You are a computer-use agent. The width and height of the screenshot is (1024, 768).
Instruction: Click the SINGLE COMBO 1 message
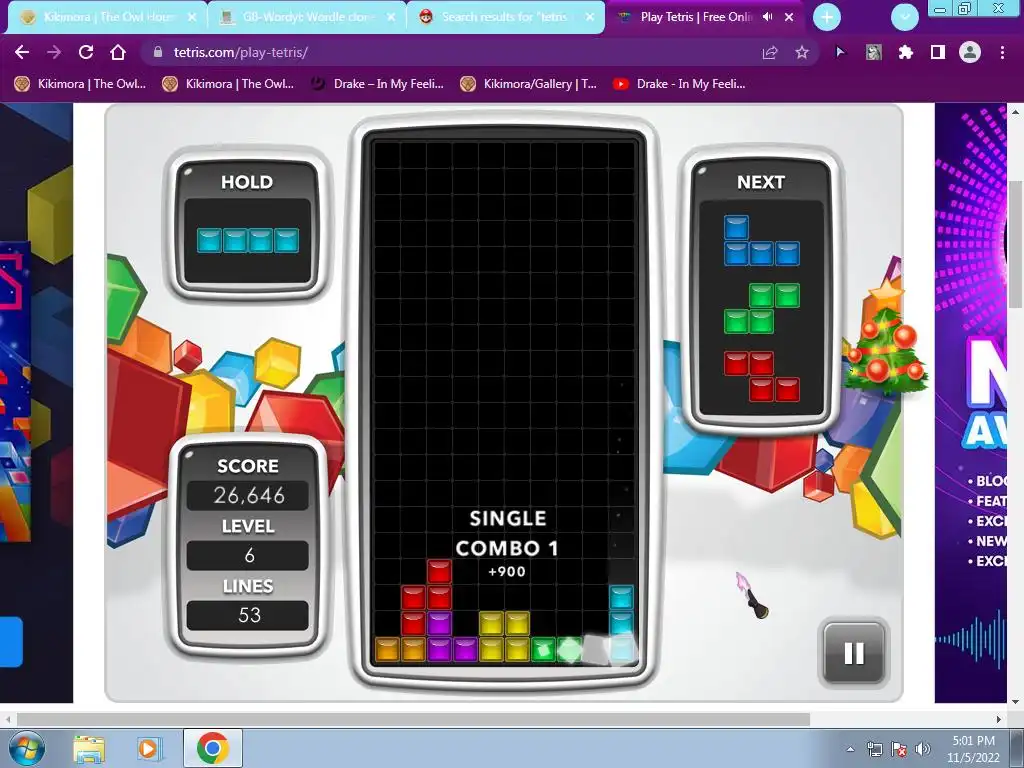507,533
